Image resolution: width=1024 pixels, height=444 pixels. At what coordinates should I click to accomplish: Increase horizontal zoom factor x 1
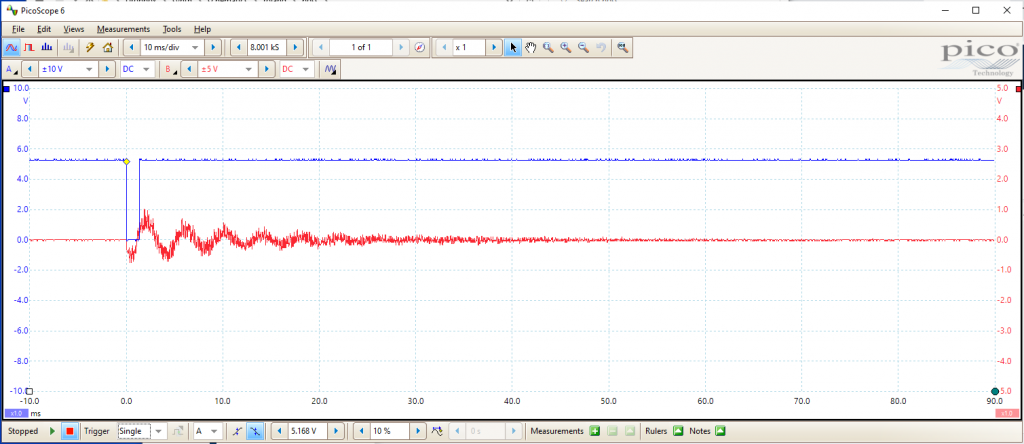[x=494, y=48]
